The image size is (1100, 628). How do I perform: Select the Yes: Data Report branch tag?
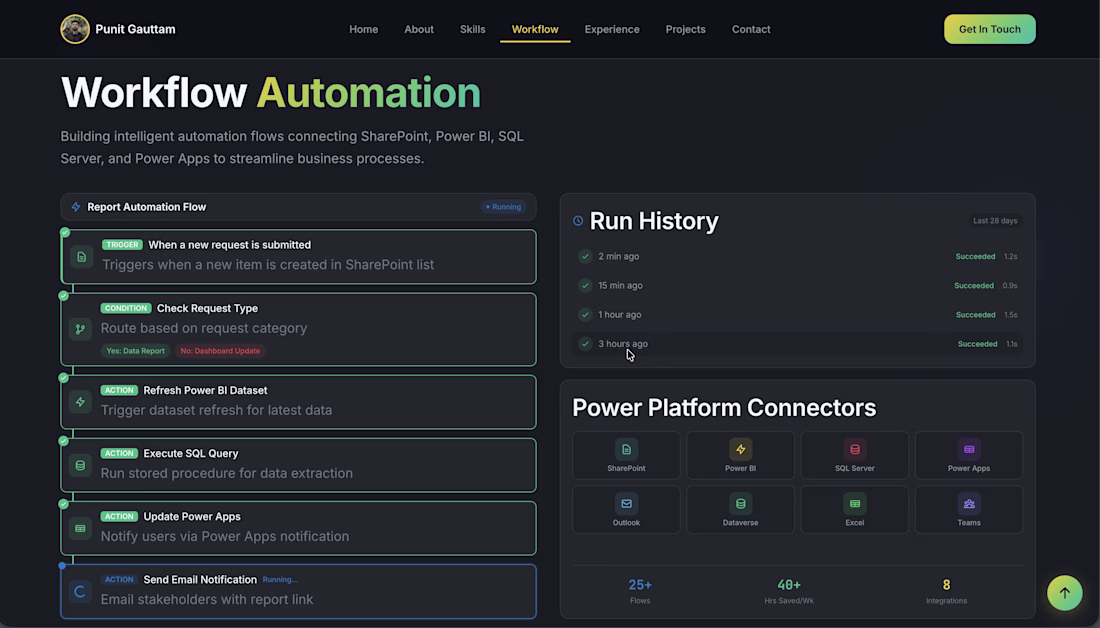pos(135,351)
